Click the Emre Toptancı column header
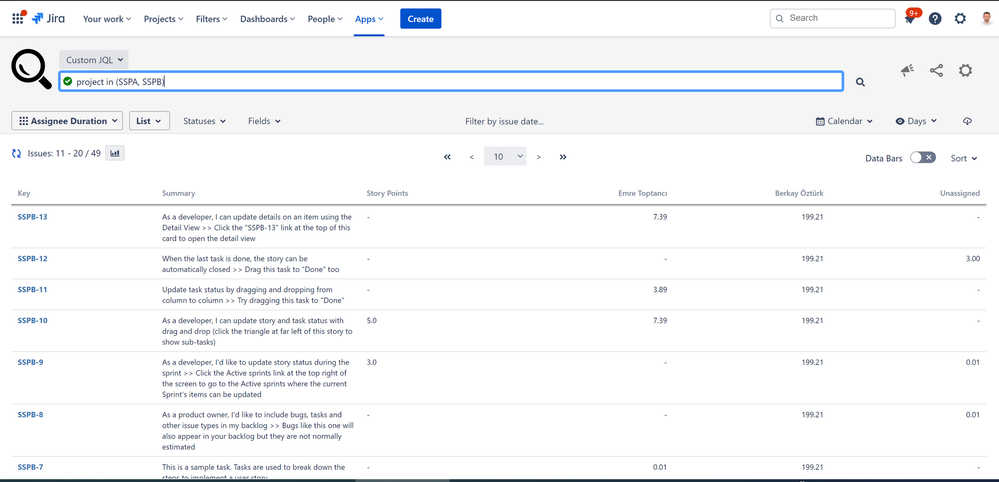This screenshot has height=482, width=999. point(643,194)
